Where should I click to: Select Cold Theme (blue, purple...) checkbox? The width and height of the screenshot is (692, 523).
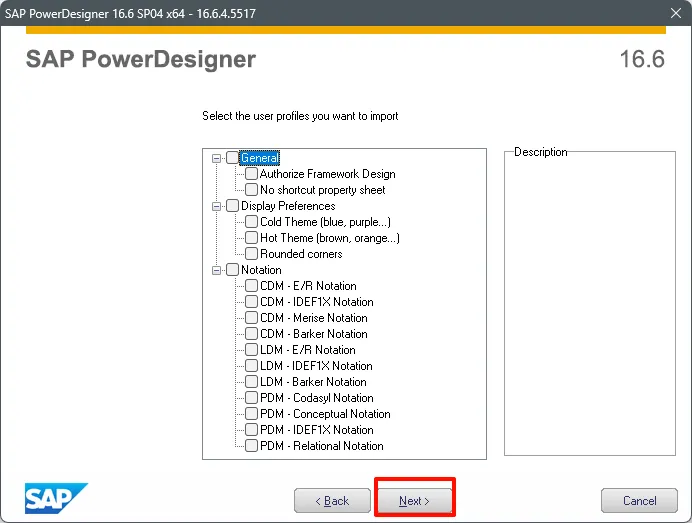pos(251,222)
